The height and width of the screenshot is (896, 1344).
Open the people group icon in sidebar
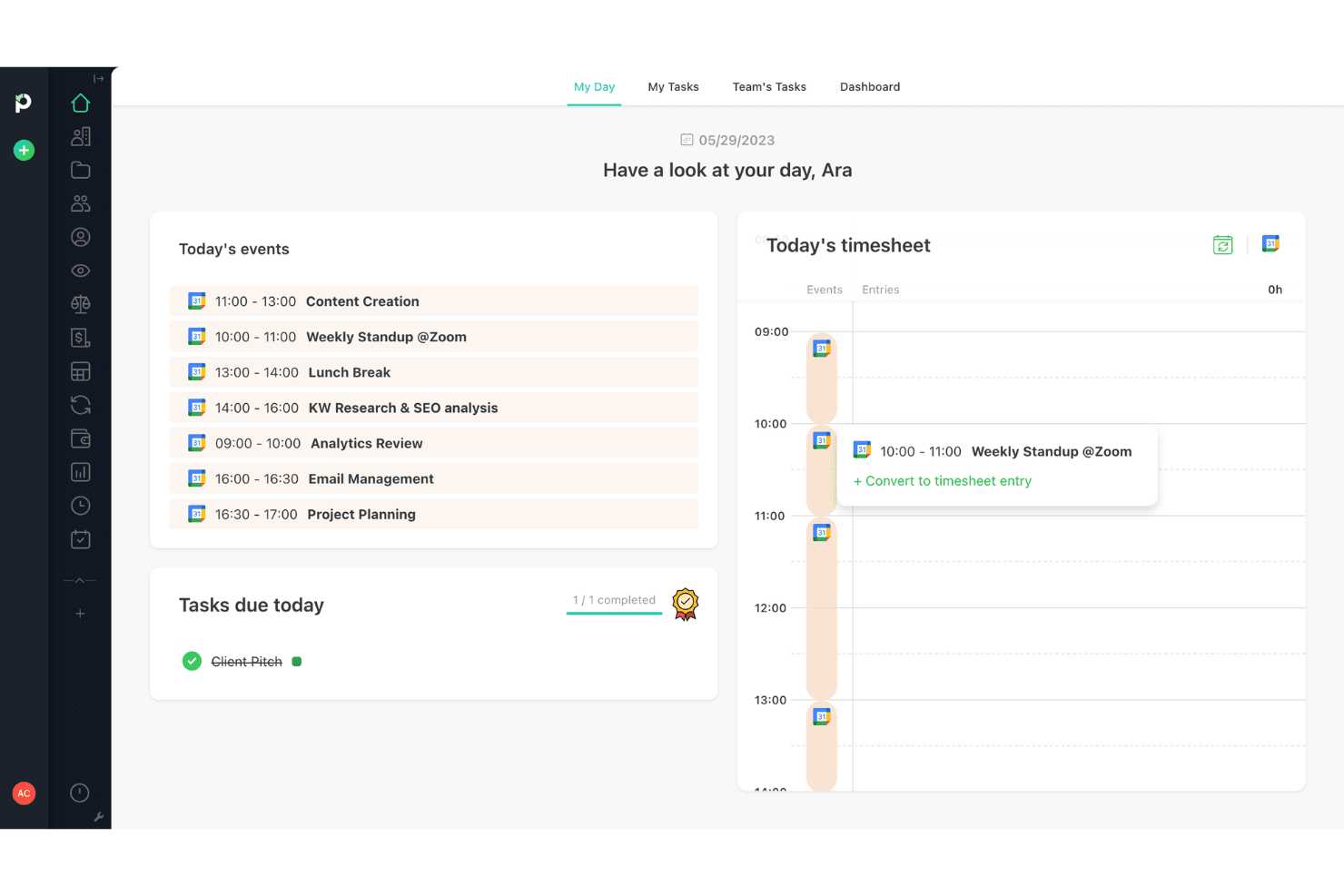click(x=81, y=203)
